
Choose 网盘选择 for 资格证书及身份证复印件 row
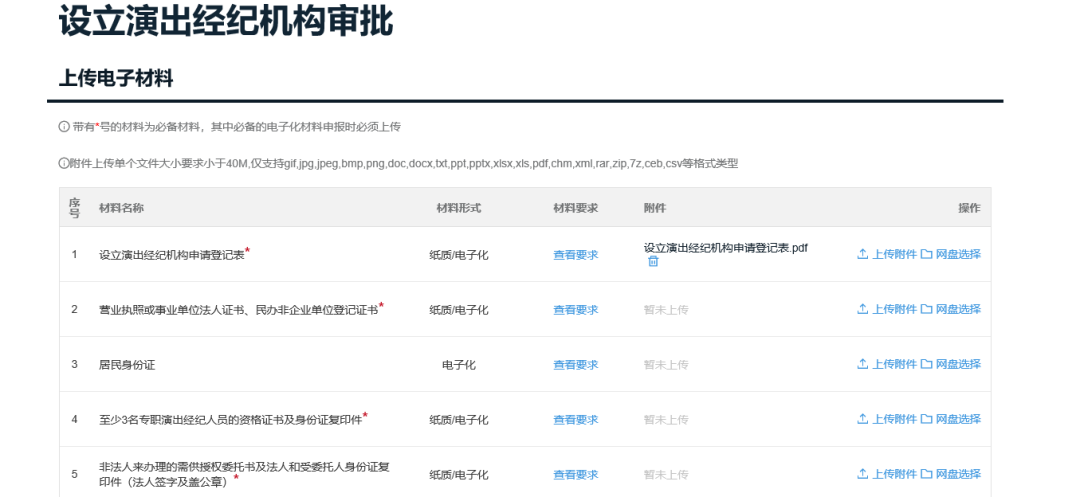pyautogui.click(x=958, y=419)
